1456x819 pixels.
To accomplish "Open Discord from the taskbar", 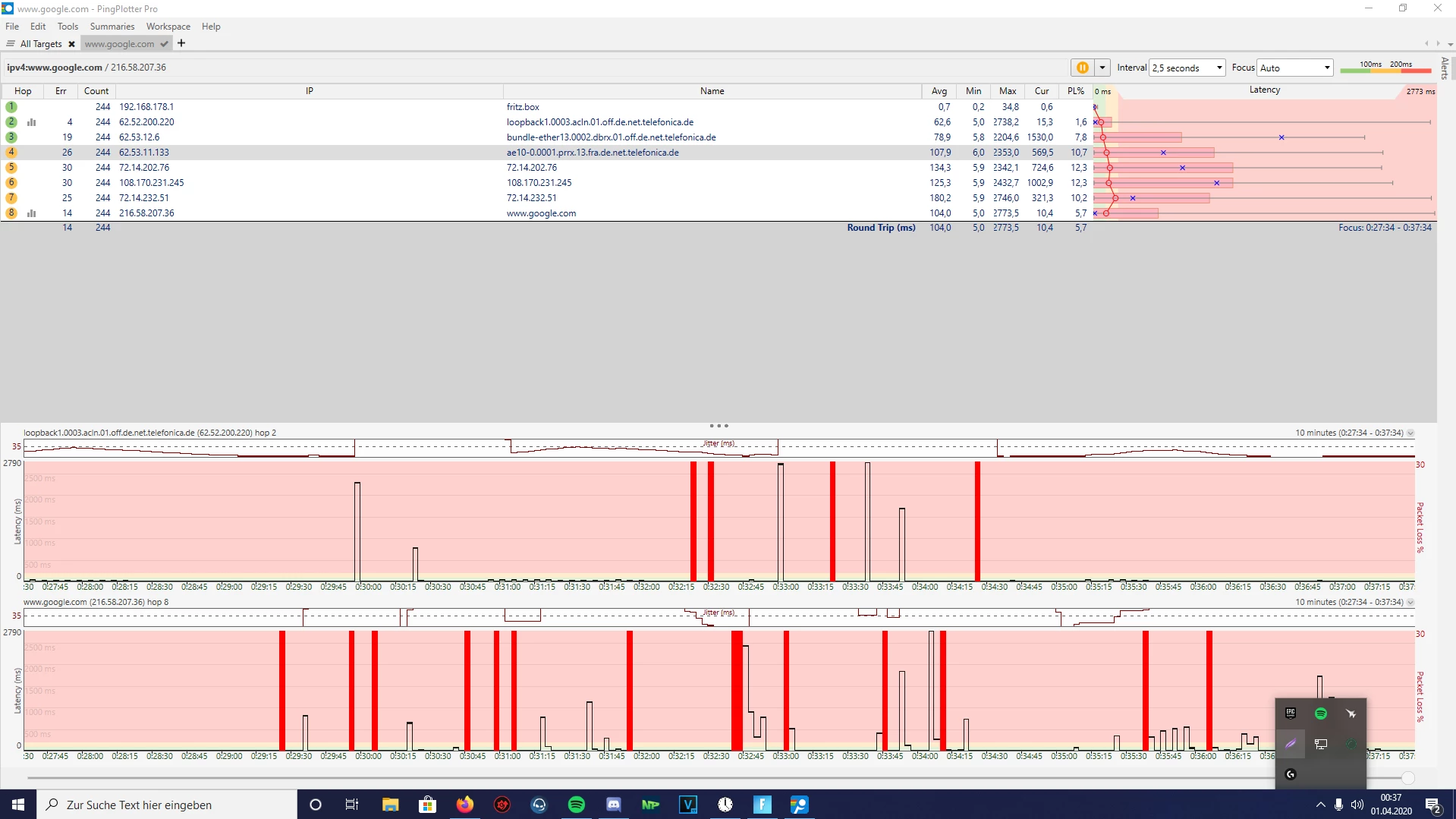I will click(x=613, y=805).
